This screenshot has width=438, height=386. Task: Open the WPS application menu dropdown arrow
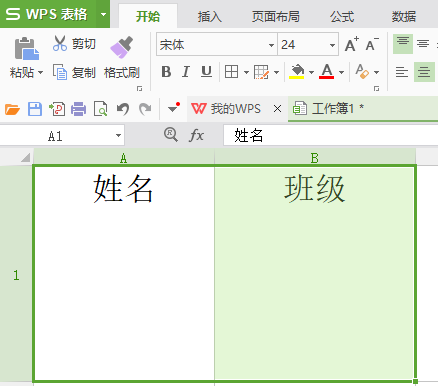coord(103,14)
